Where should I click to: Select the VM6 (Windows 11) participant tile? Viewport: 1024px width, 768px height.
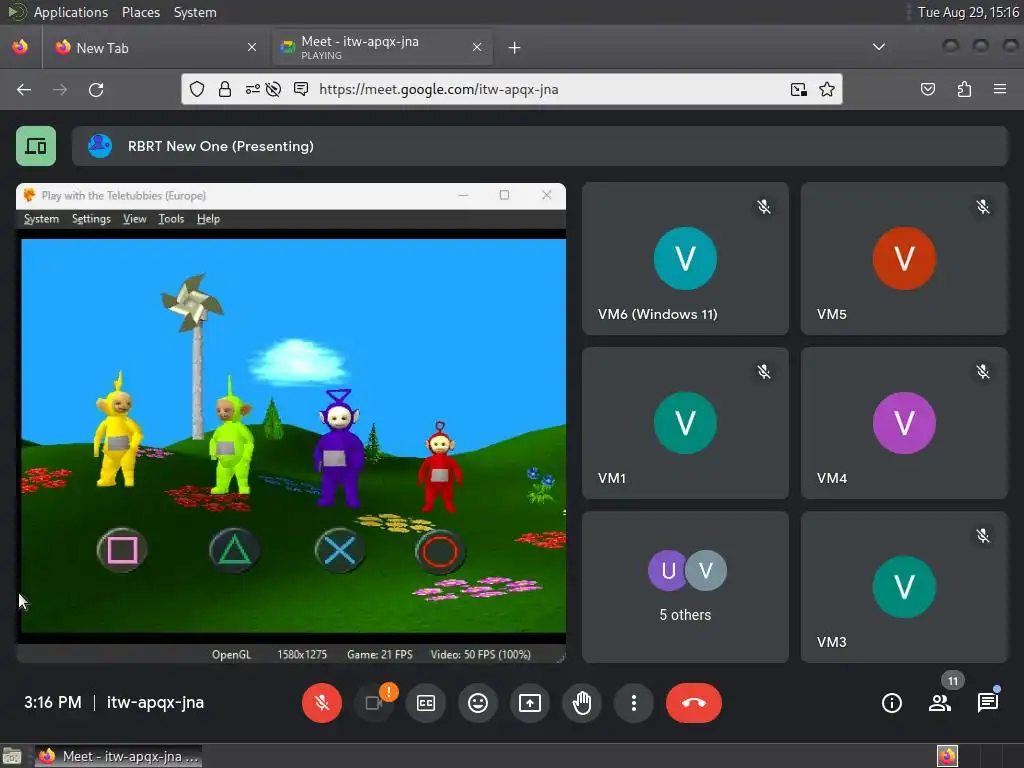pyautogui.click(x=685, y=259)
